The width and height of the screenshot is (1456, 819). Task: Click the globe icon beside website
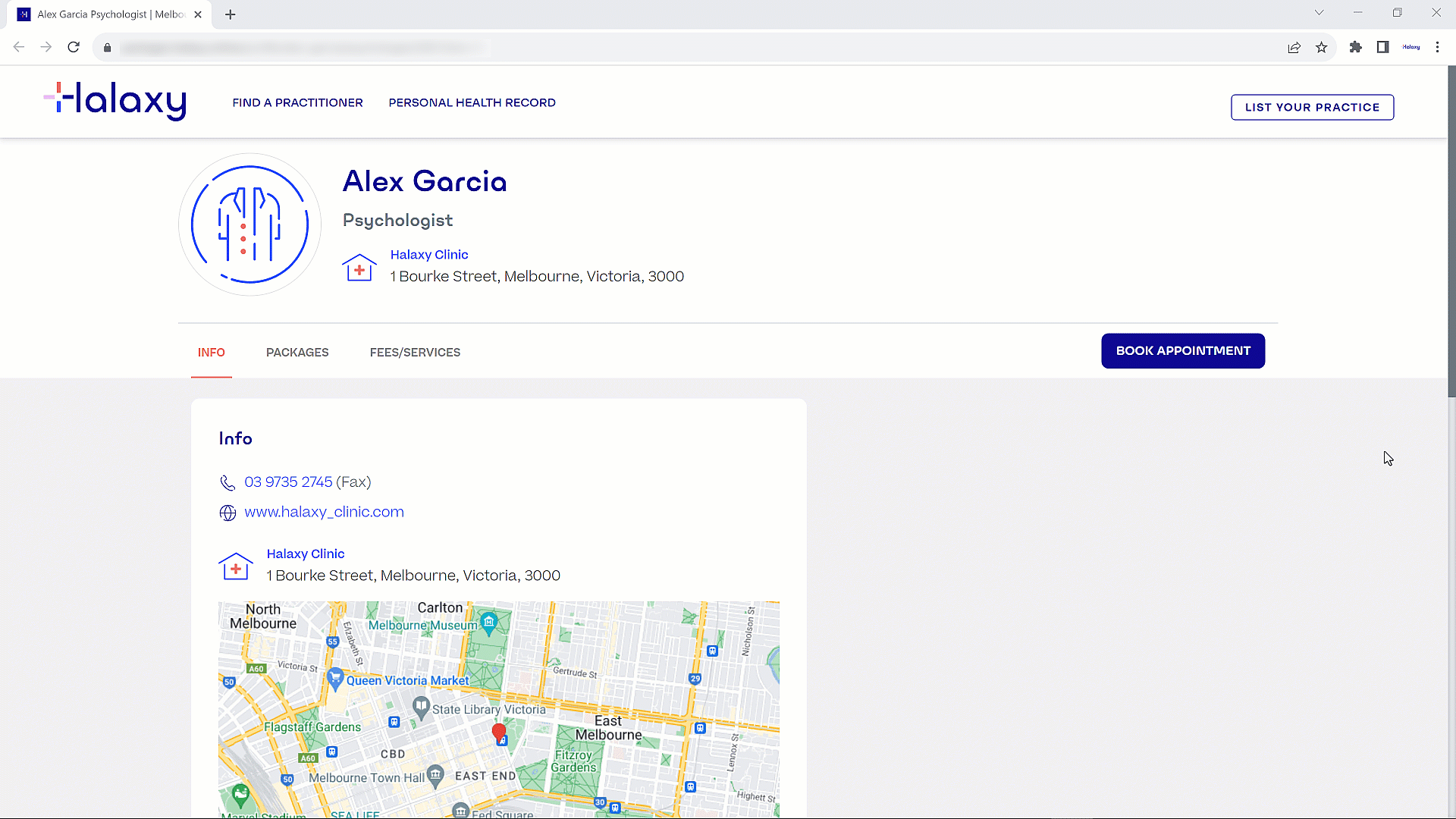[227, 513]
